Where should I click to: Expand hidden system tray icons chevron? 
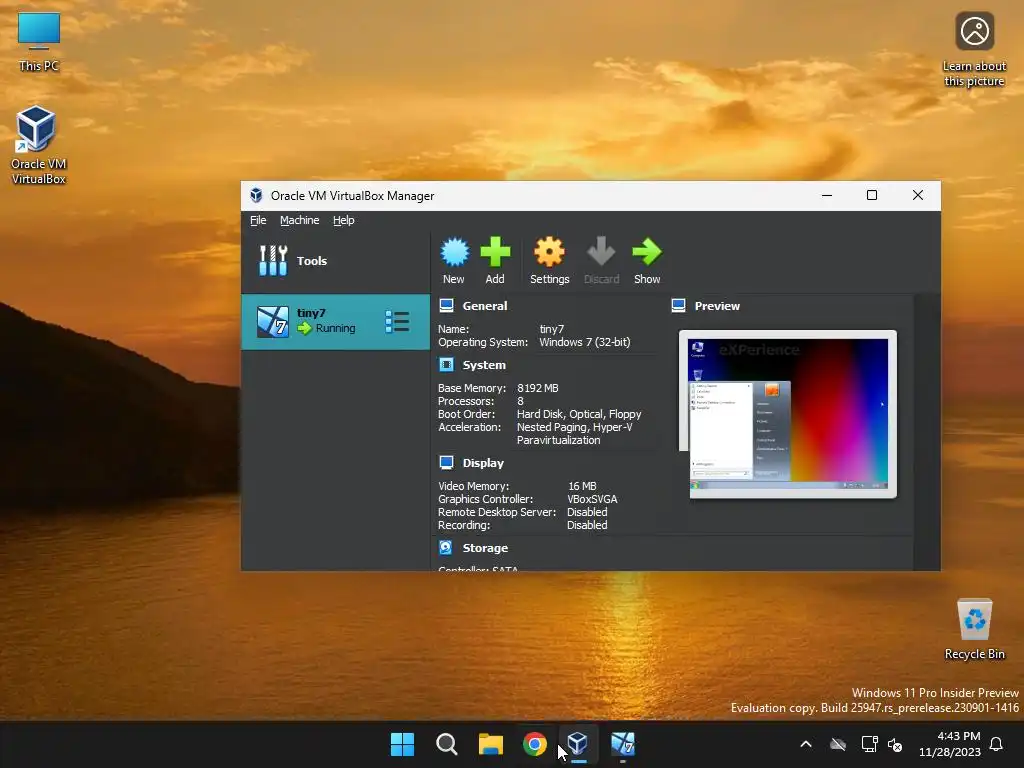[x=806, y=744]
